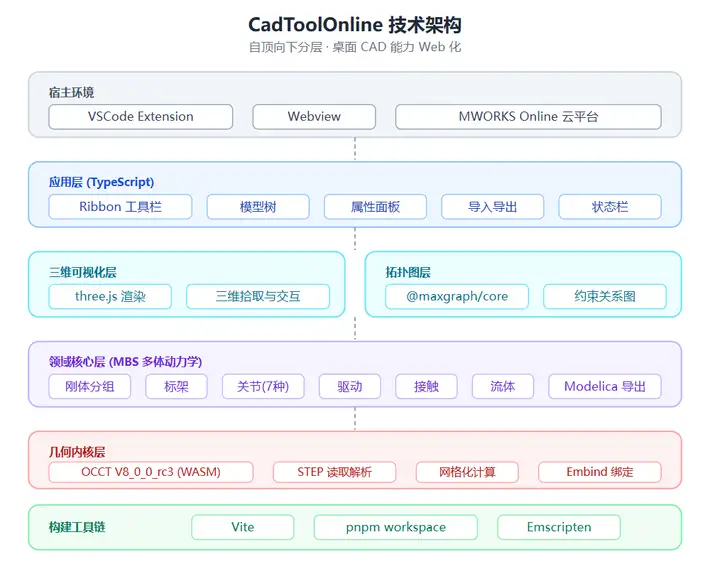
Task: Click the 构建工具链 heading
Action: (77, 527)
